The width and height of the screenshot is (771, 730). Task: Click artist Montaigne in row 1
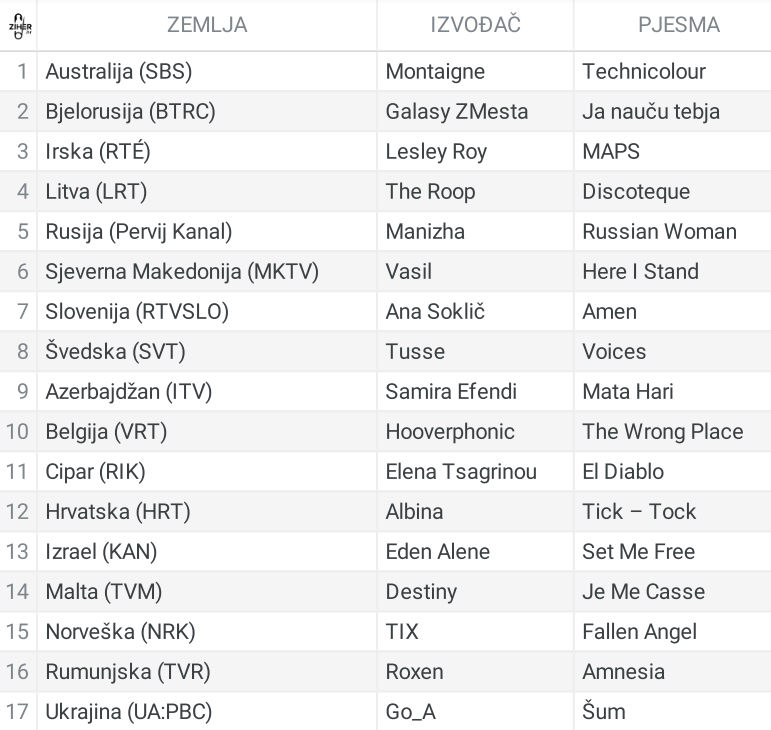pyautogui.click(x=435, y=72)
